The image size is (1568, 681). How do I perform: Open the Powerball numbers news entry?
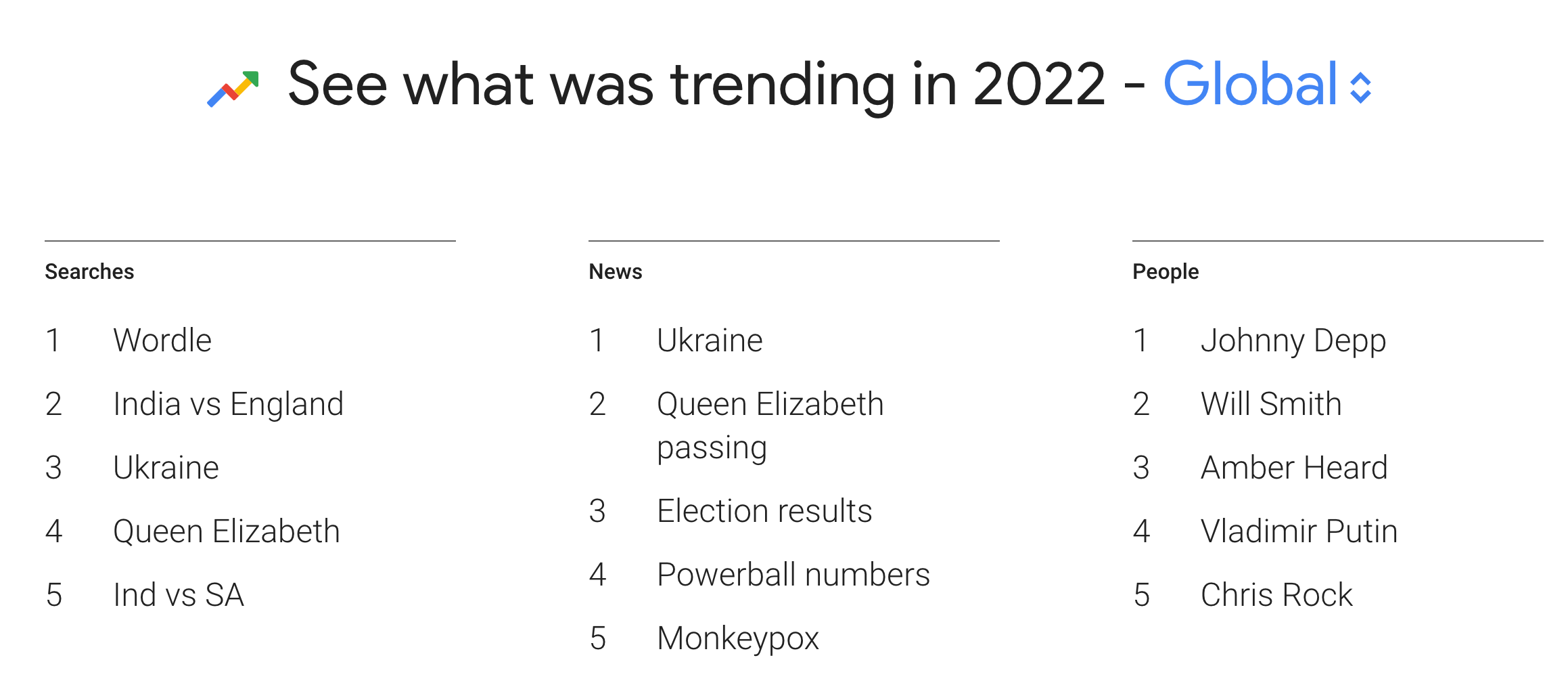point(793,574)
